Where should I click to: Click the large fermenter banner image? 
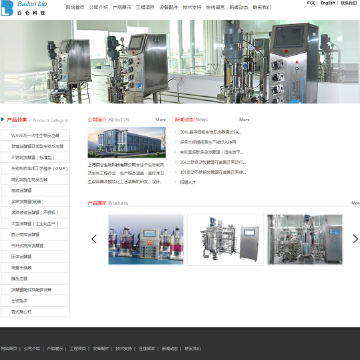point(180,62)
